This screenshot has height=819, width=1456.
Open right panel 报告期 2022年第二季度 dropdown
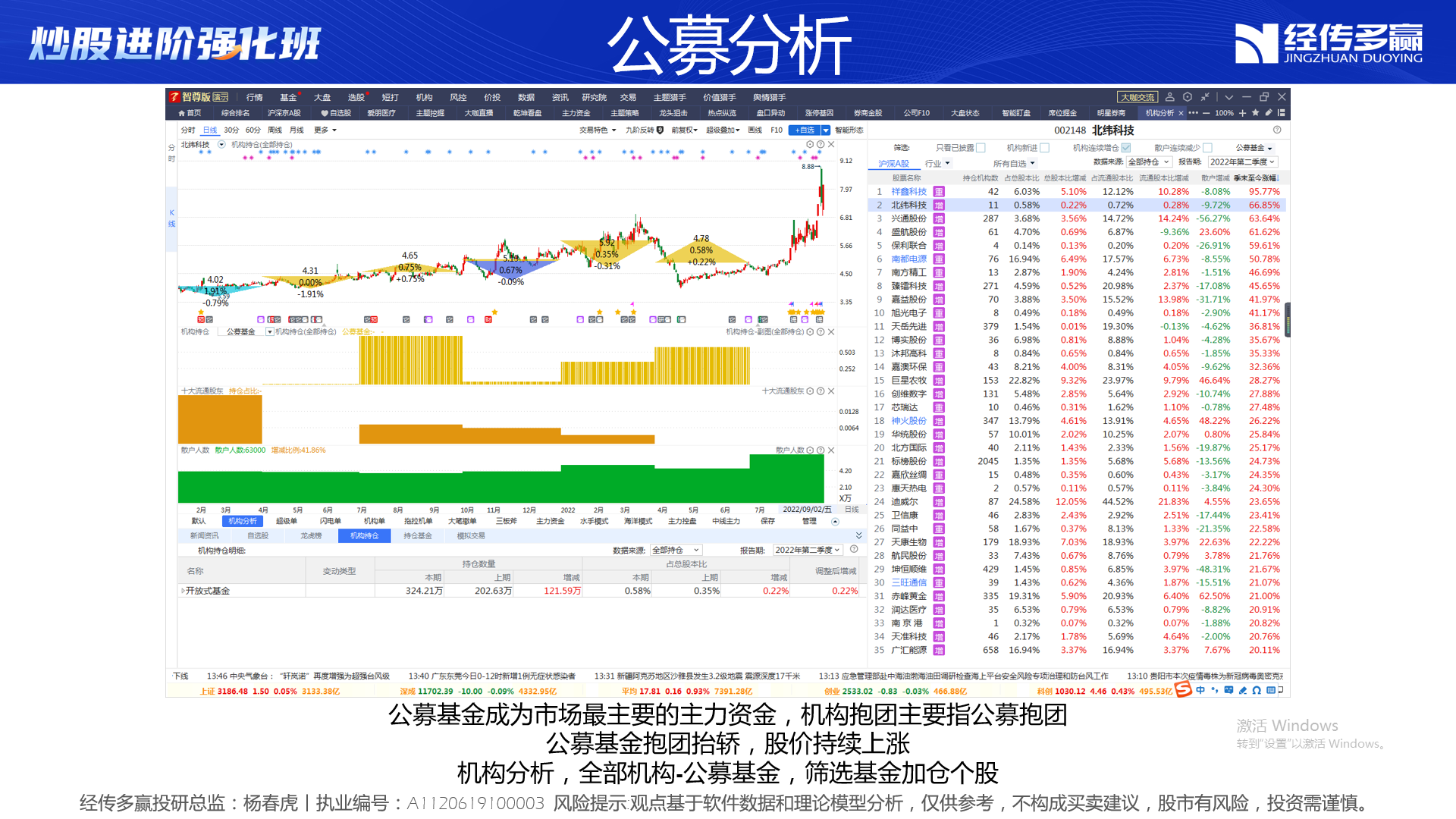1244,162
